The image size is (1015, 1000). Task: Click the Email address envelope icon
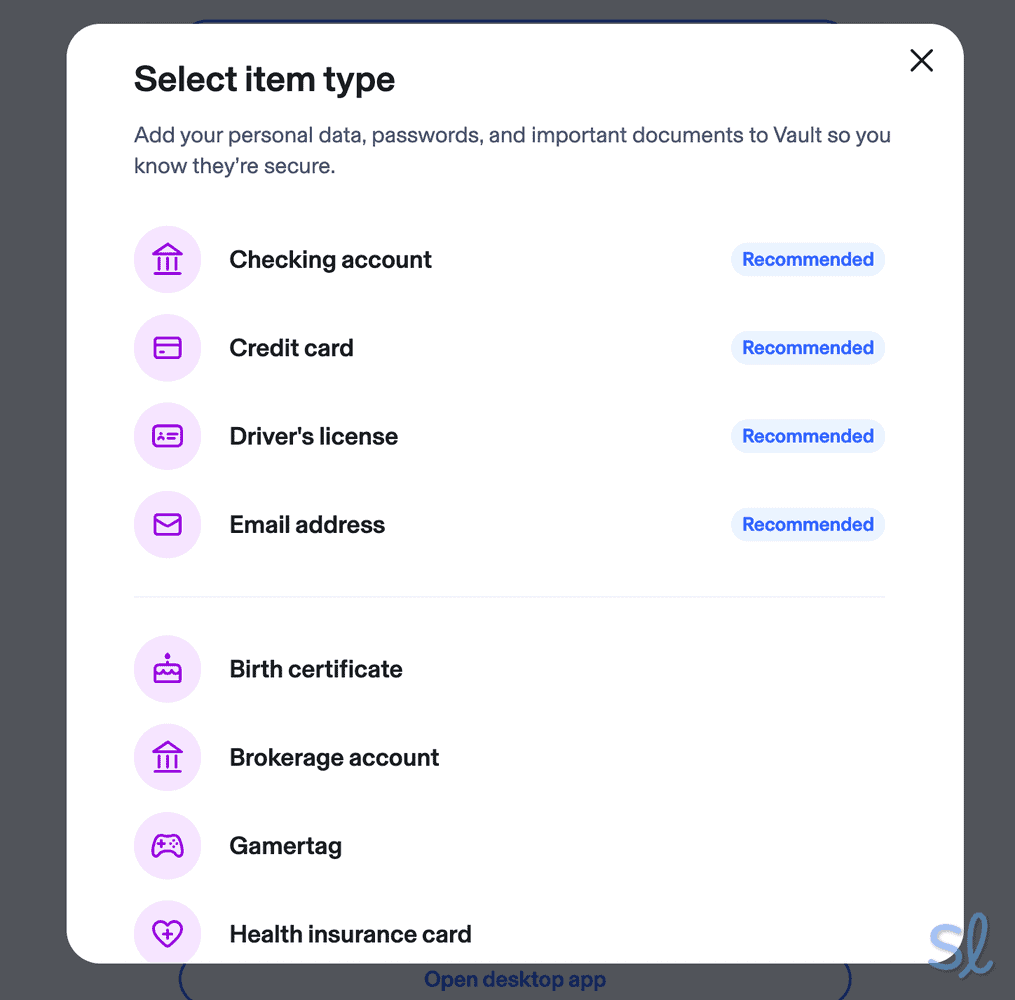pos(167,524)
